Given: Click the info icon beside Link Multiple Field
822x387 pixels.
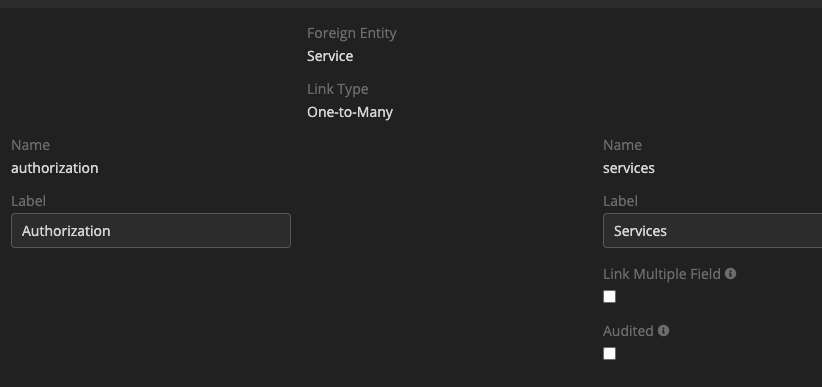Looking at the screenshot, I should point(731,274).
